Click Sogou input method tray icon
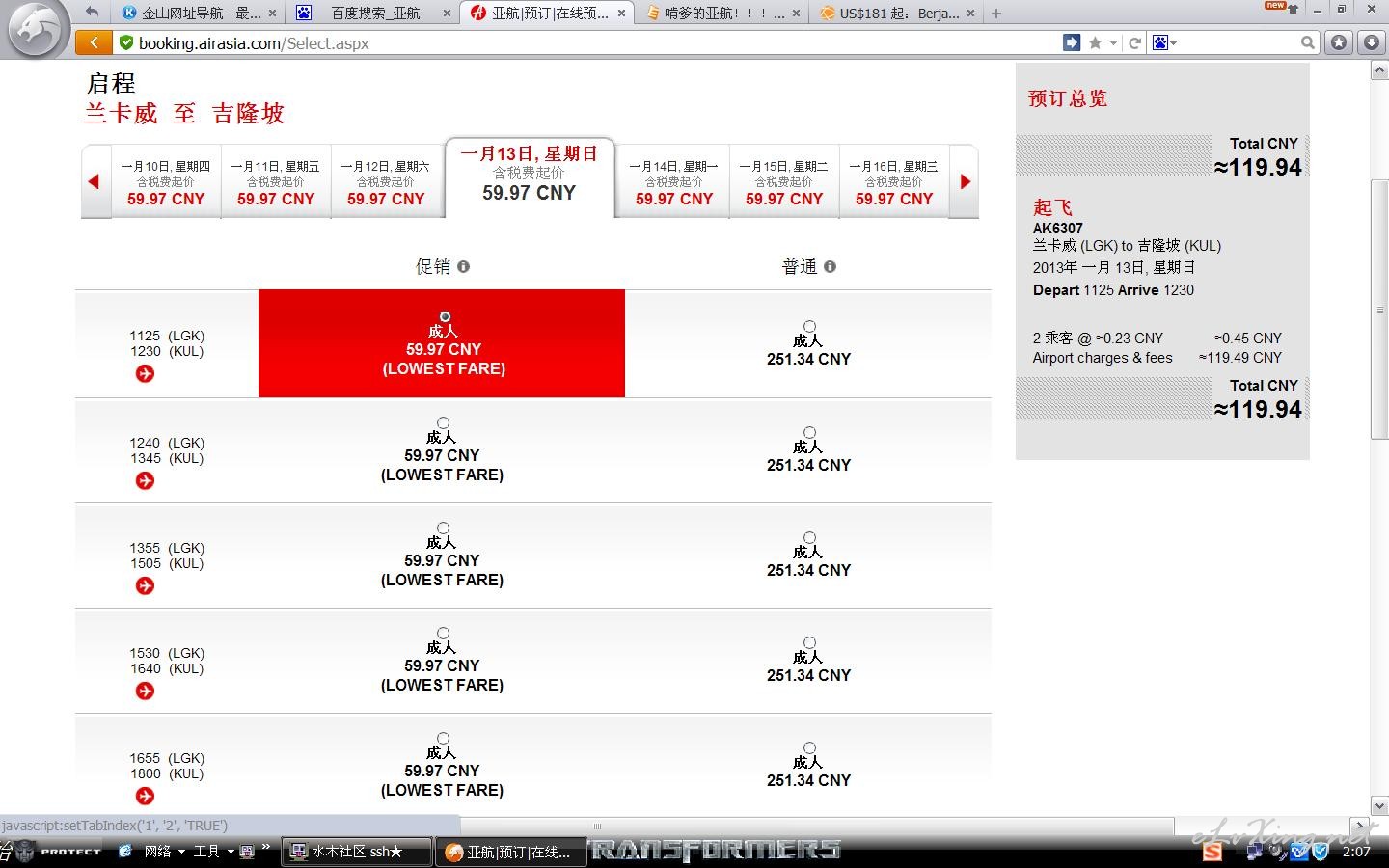The image size is (1389, 868). coord(1212,852)
